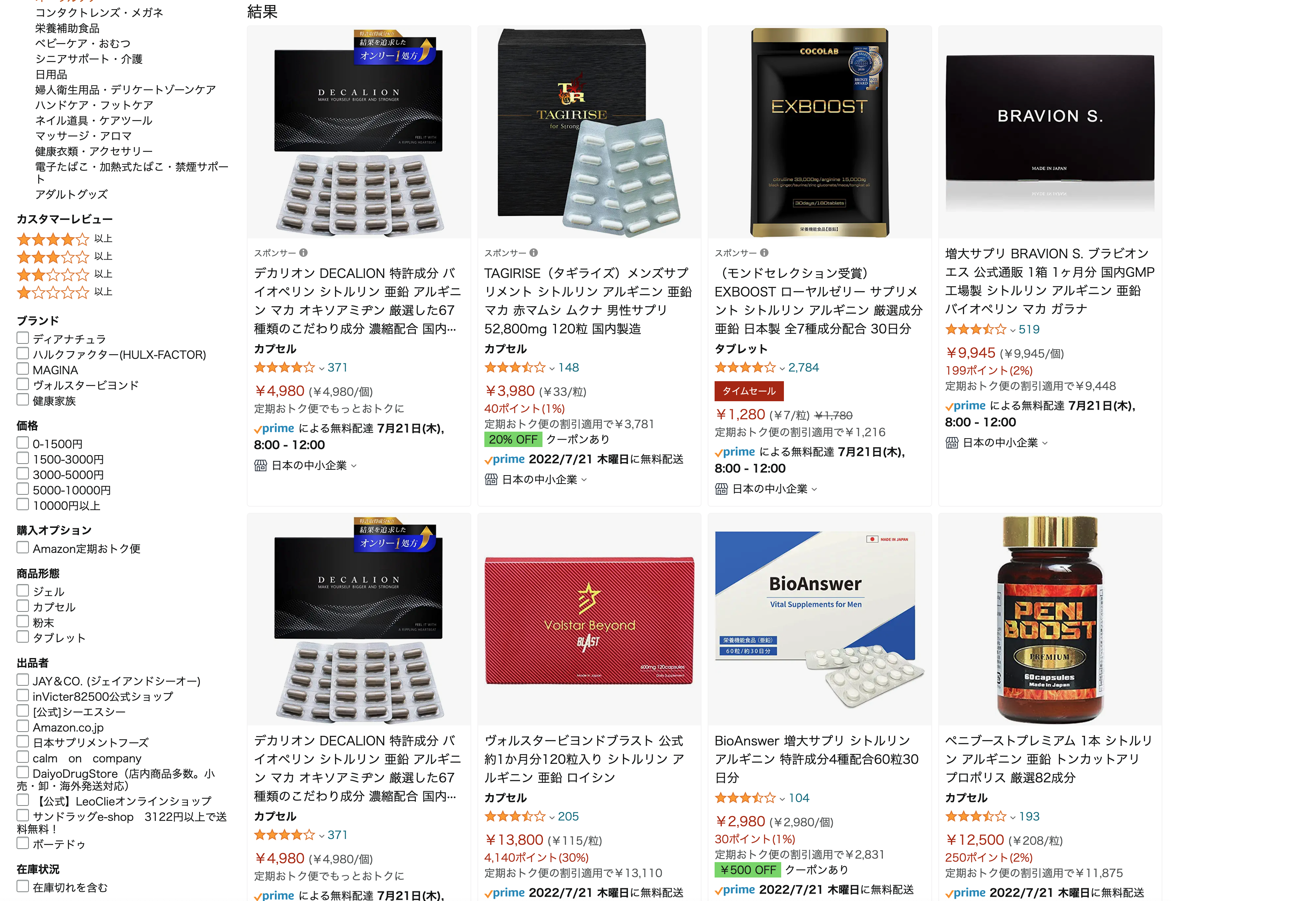The width and height of the screenshot is (1316, 901).
Task: Open 2,784 reviews link for EXBOOST
Action: pos(803,368)
